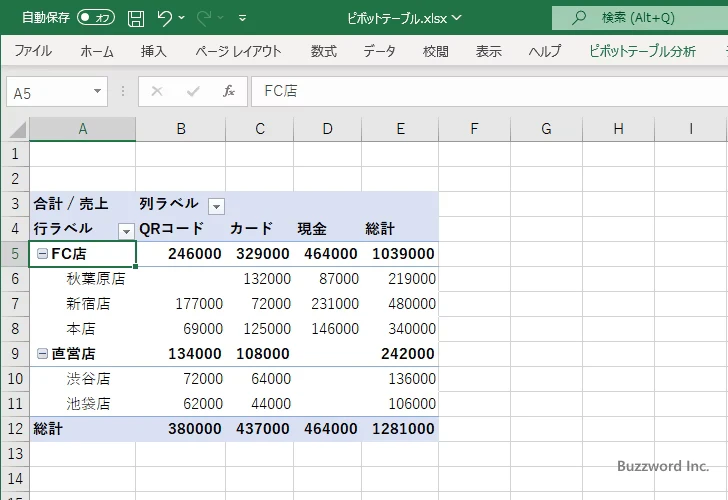Click the Name Box showing A5
The width and height of the screenshot is (728, 500).
pyautogui.click(x=49, y=92)
